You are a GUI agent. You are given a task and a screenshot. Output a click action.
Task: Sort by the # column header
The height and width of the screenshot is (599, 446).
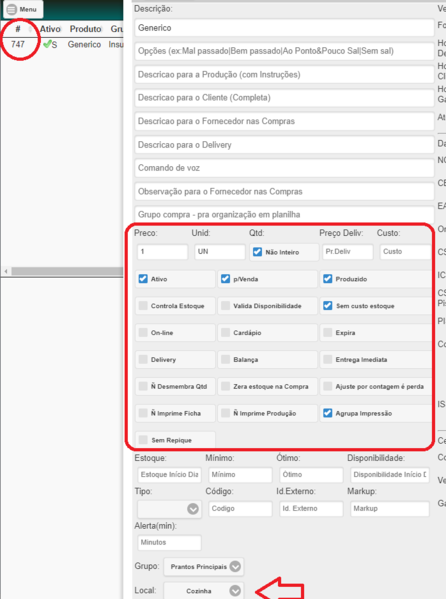click(18, 29)
